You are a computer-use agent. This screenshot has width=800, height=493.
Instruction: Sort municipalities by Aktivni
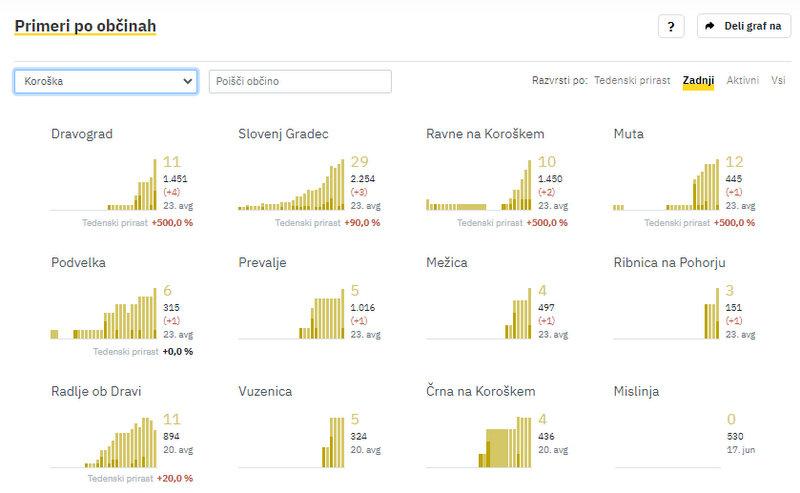pyautogui.click(x=743, y=80)
